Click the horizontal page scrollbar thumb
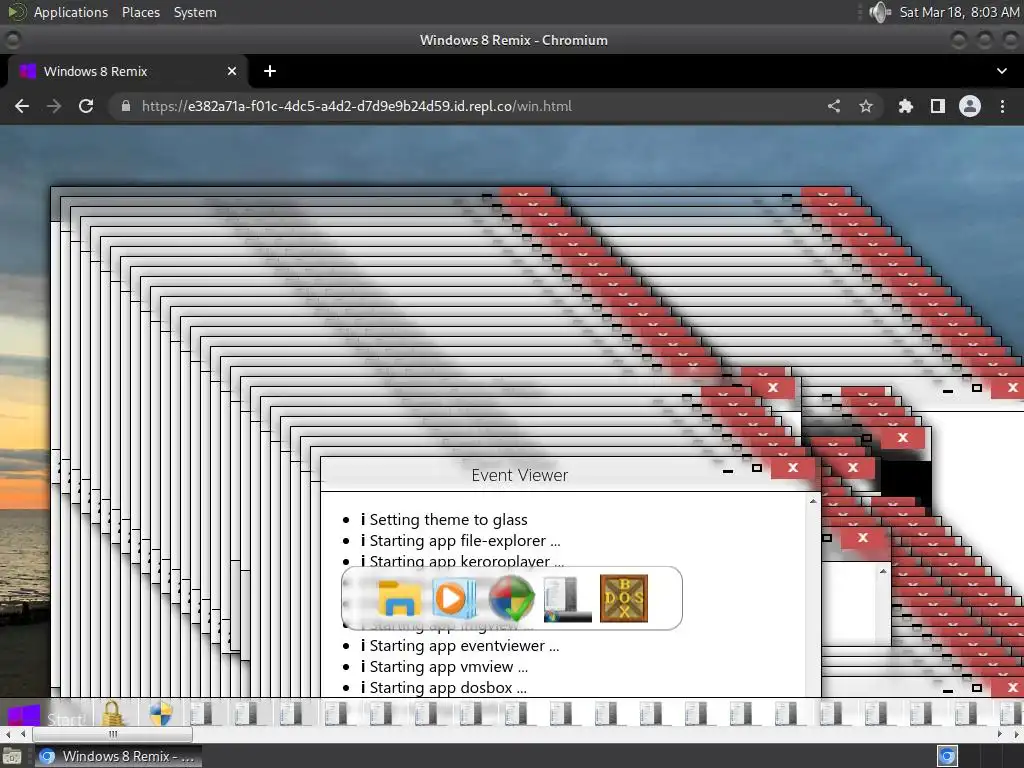 click(112, 735)
